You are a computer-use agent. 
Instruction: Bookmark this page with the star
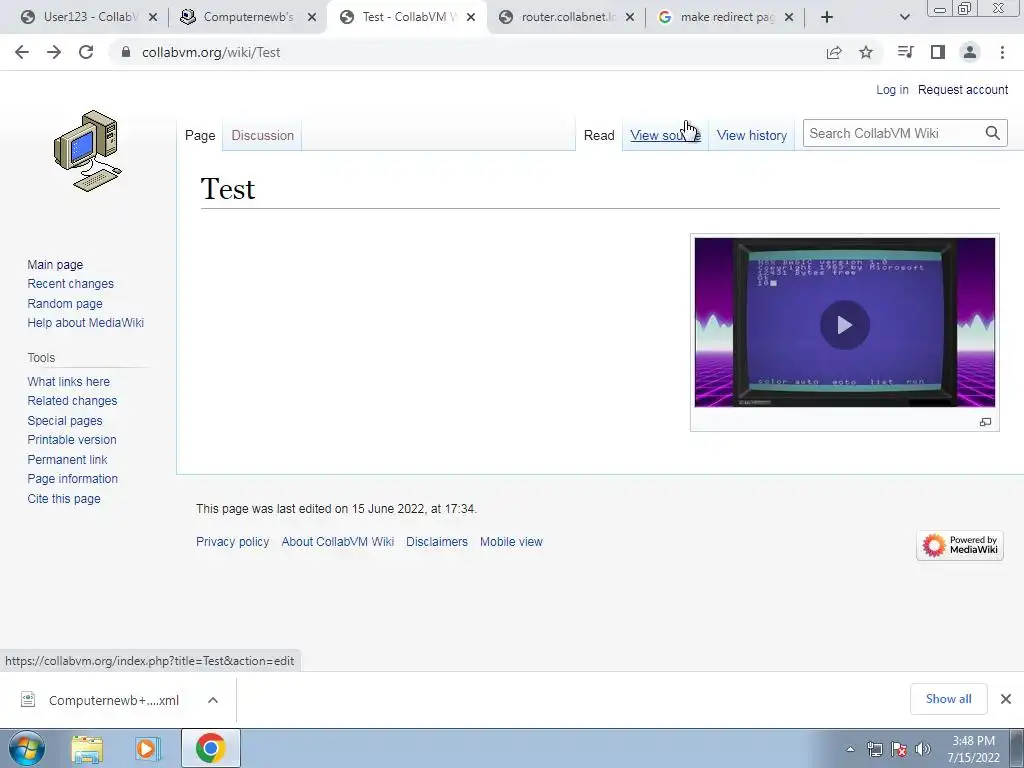866,52
